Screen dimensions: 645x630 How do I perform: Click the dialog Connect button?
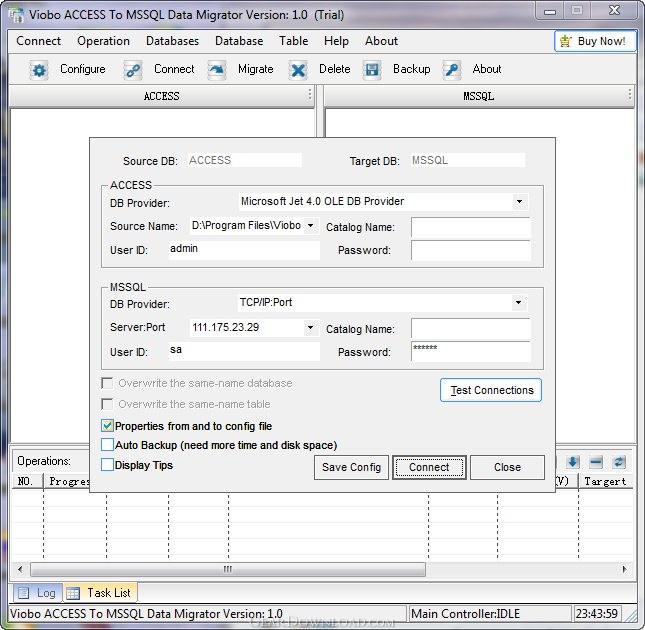tap(429, 467)
